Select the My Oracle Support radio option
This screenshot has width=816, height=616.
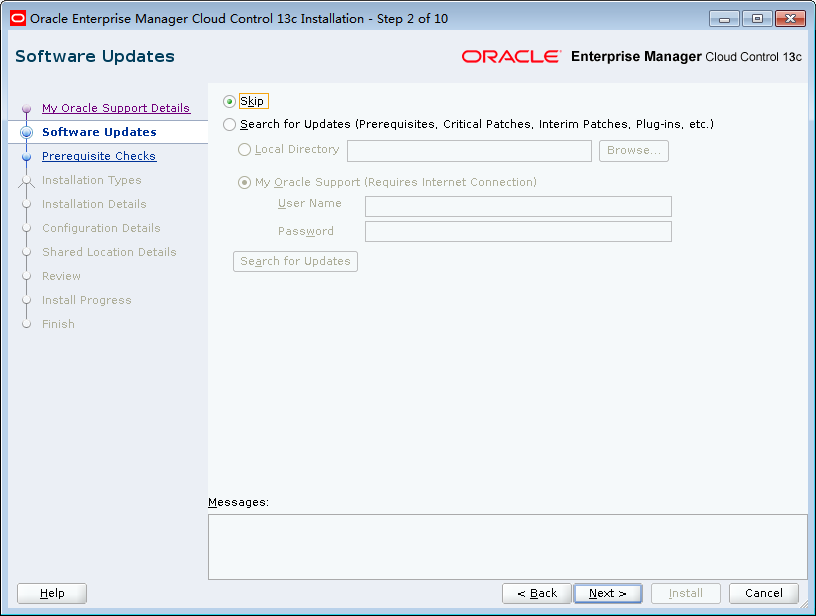point(244,182)
